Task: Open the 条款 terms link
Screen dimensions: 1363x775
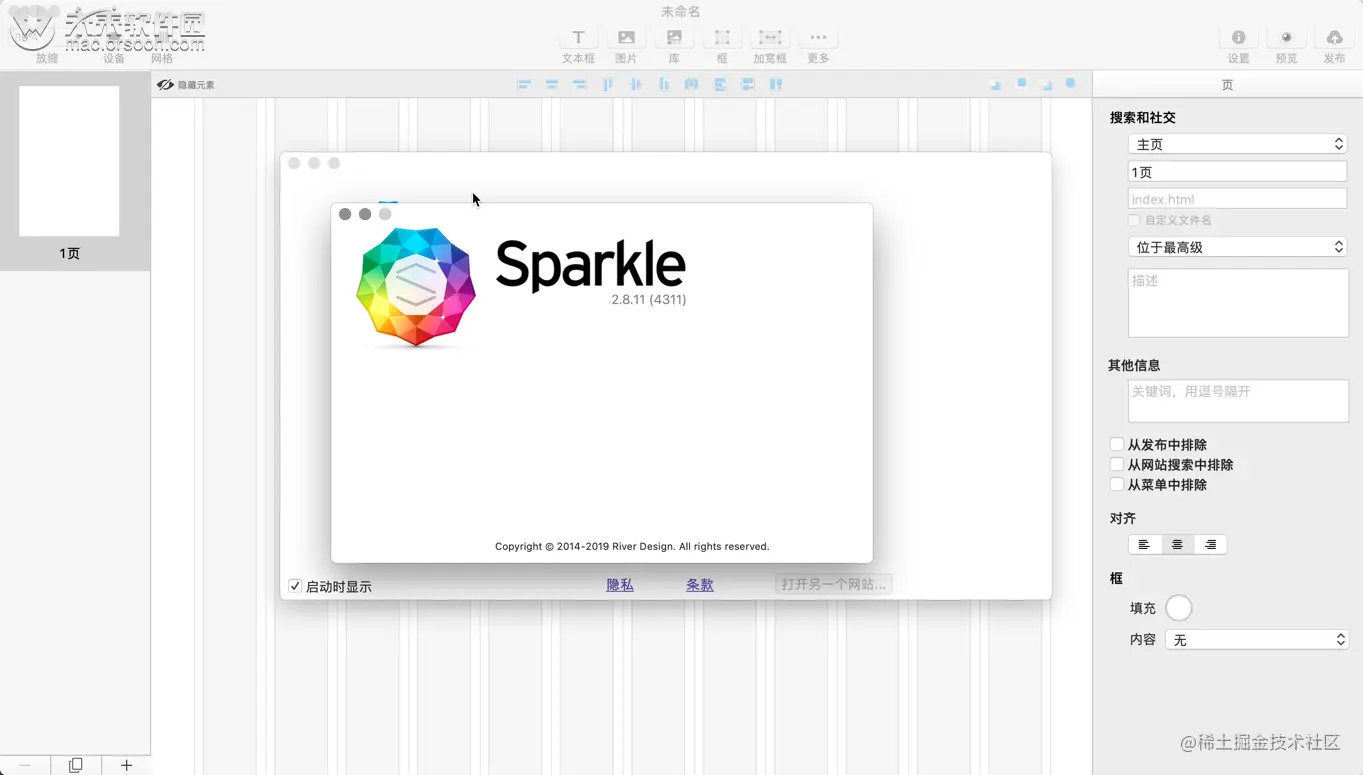Action: [700, 585]
